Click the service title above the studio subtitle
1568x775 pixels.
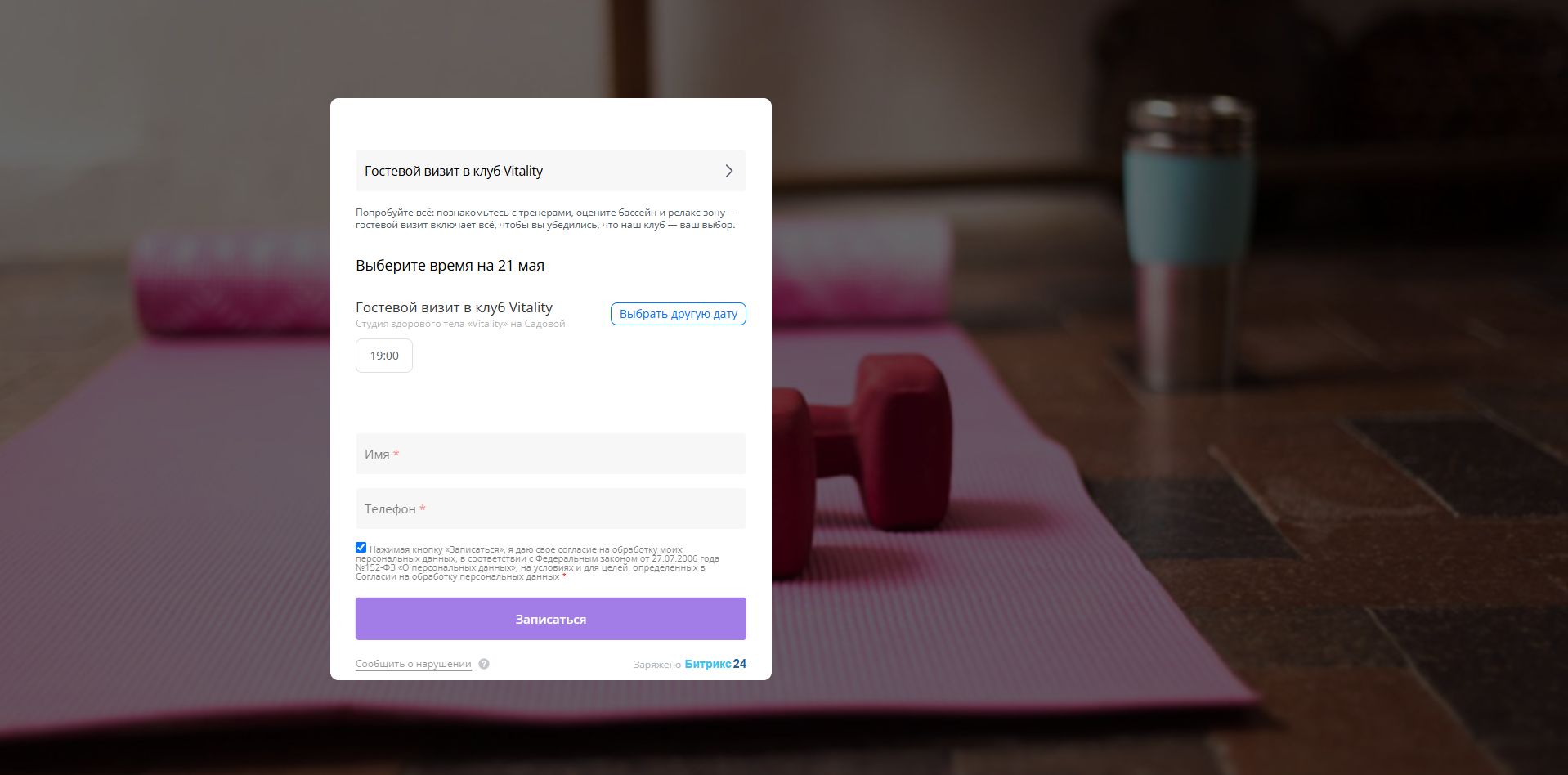pyautogui.click(x=454, y=307)
